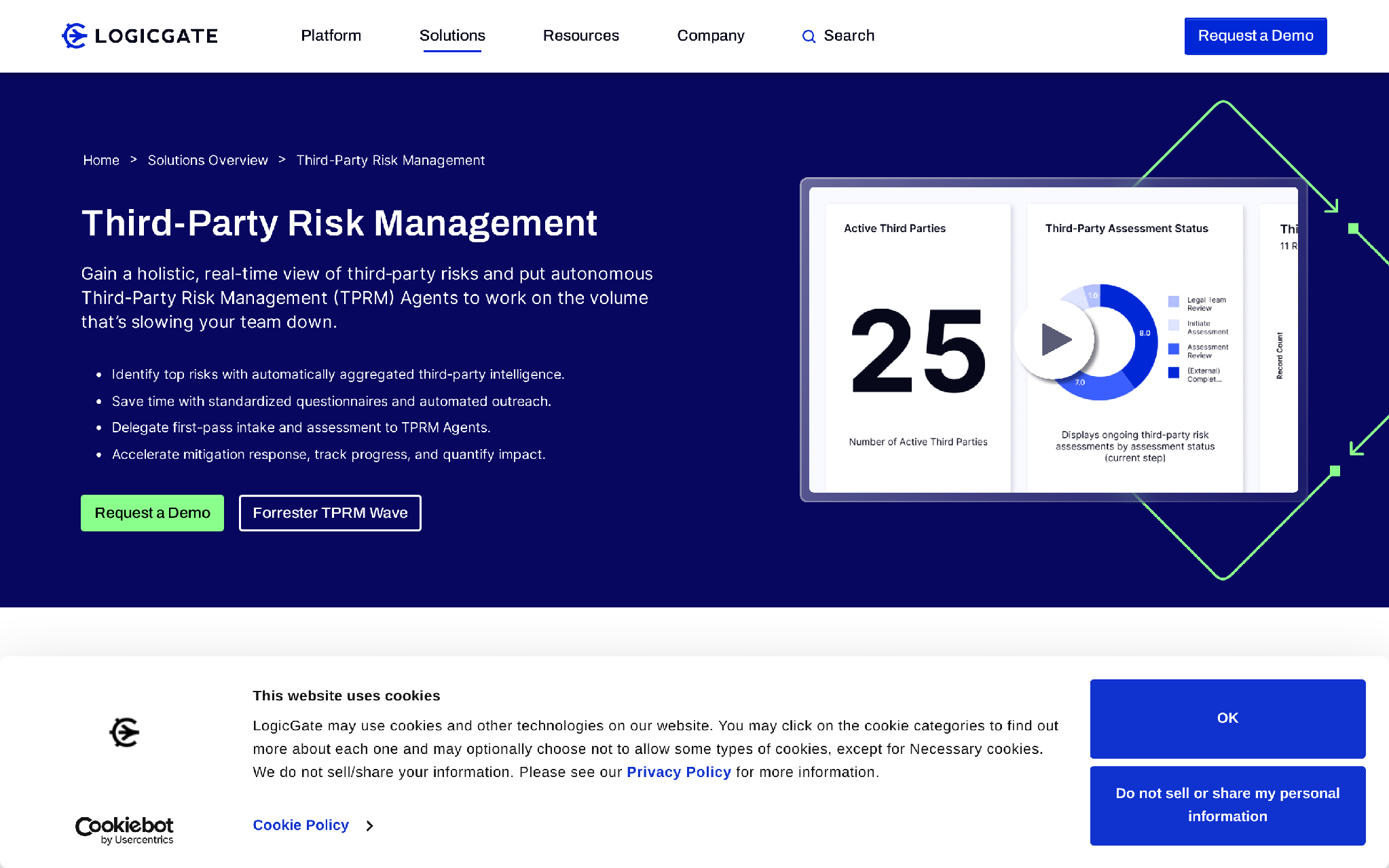Click the LogicGate logo in the header
This screenshot has width=1389, height=868.
pyautogui.click(x=140, y=36)
